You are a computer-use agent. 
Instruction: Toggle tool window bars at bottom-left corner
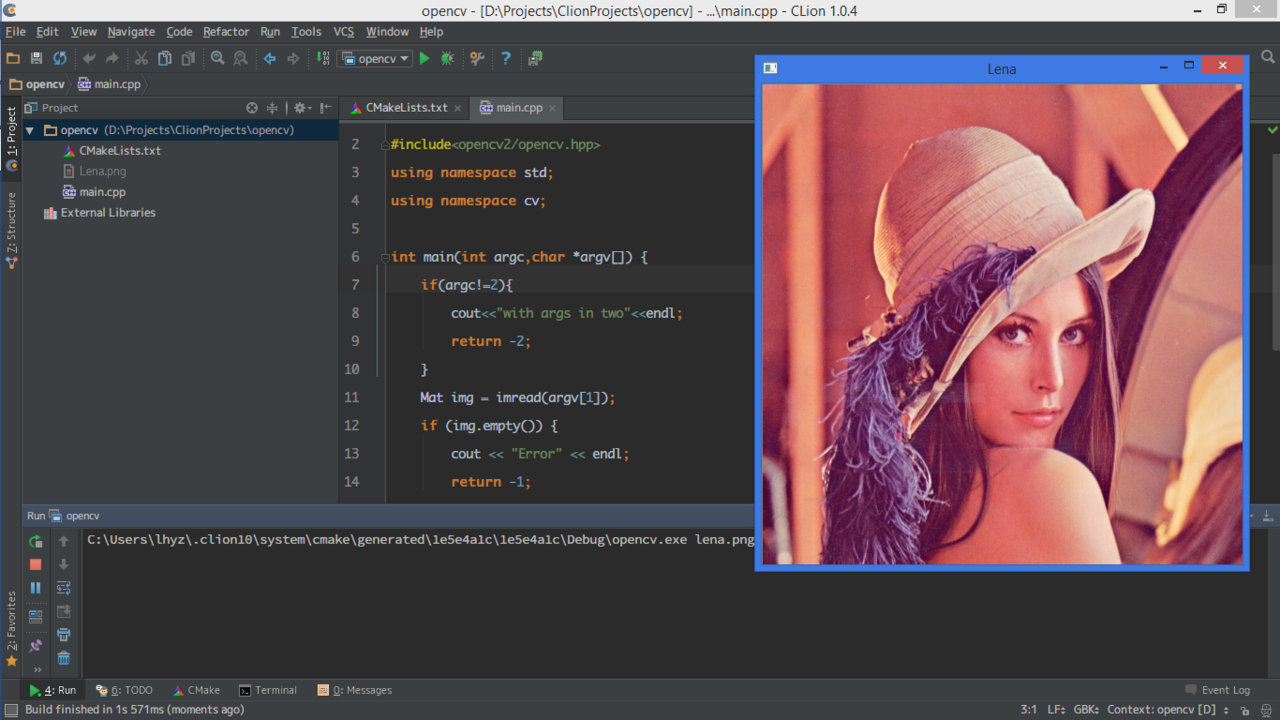tap(10, 710)
